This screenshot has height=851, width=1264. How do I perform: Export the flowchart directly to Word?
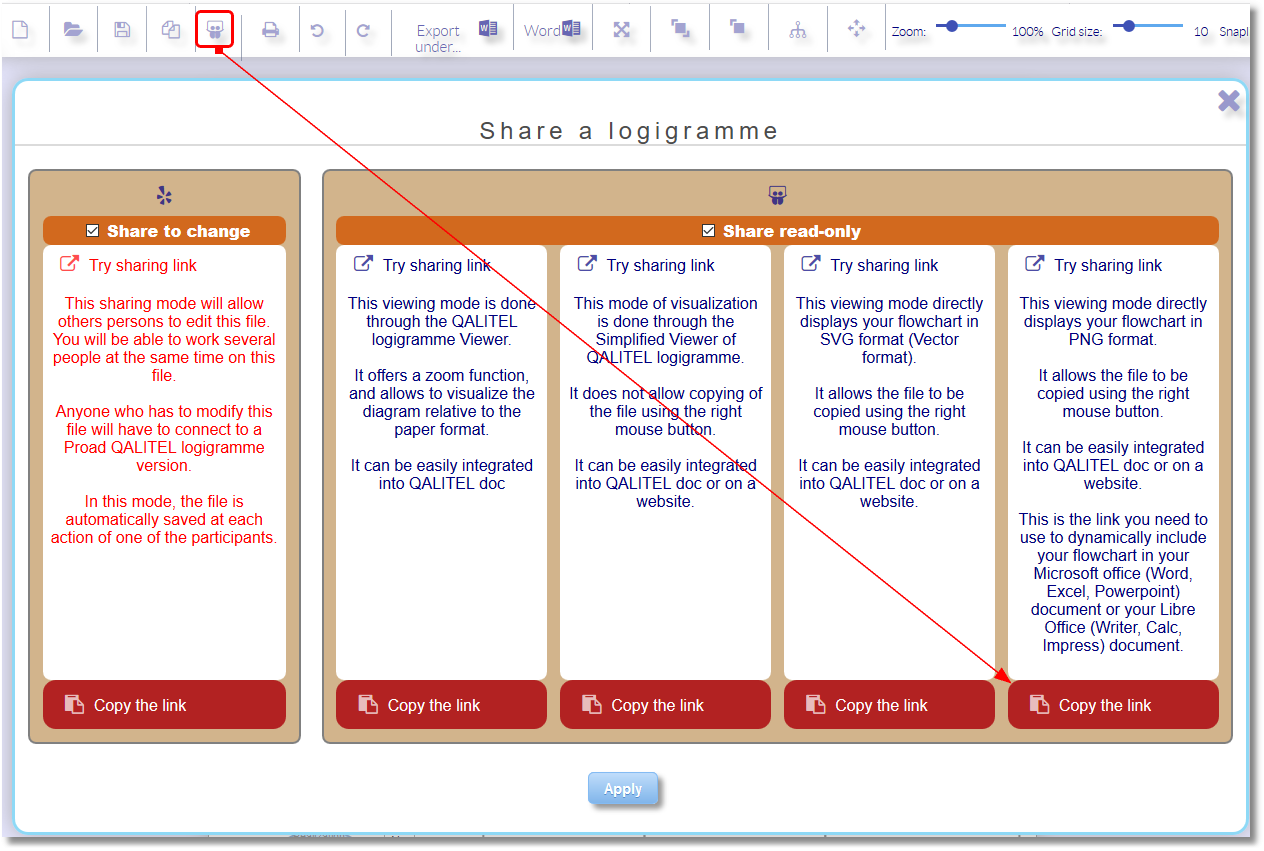tap(553, 28)
